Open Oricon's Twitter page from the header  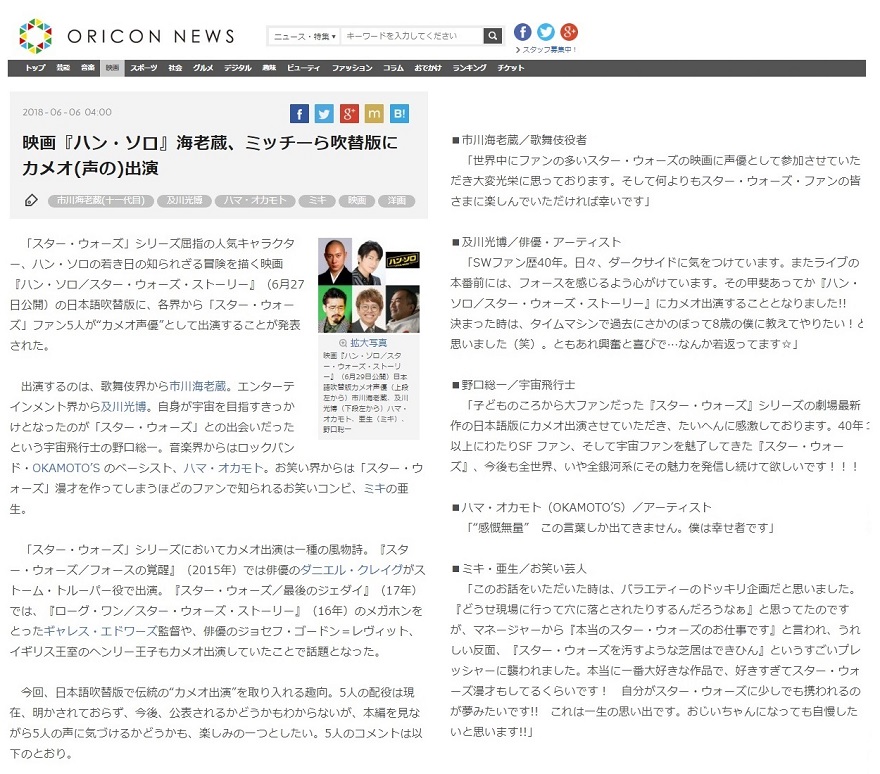pos(546,32)
